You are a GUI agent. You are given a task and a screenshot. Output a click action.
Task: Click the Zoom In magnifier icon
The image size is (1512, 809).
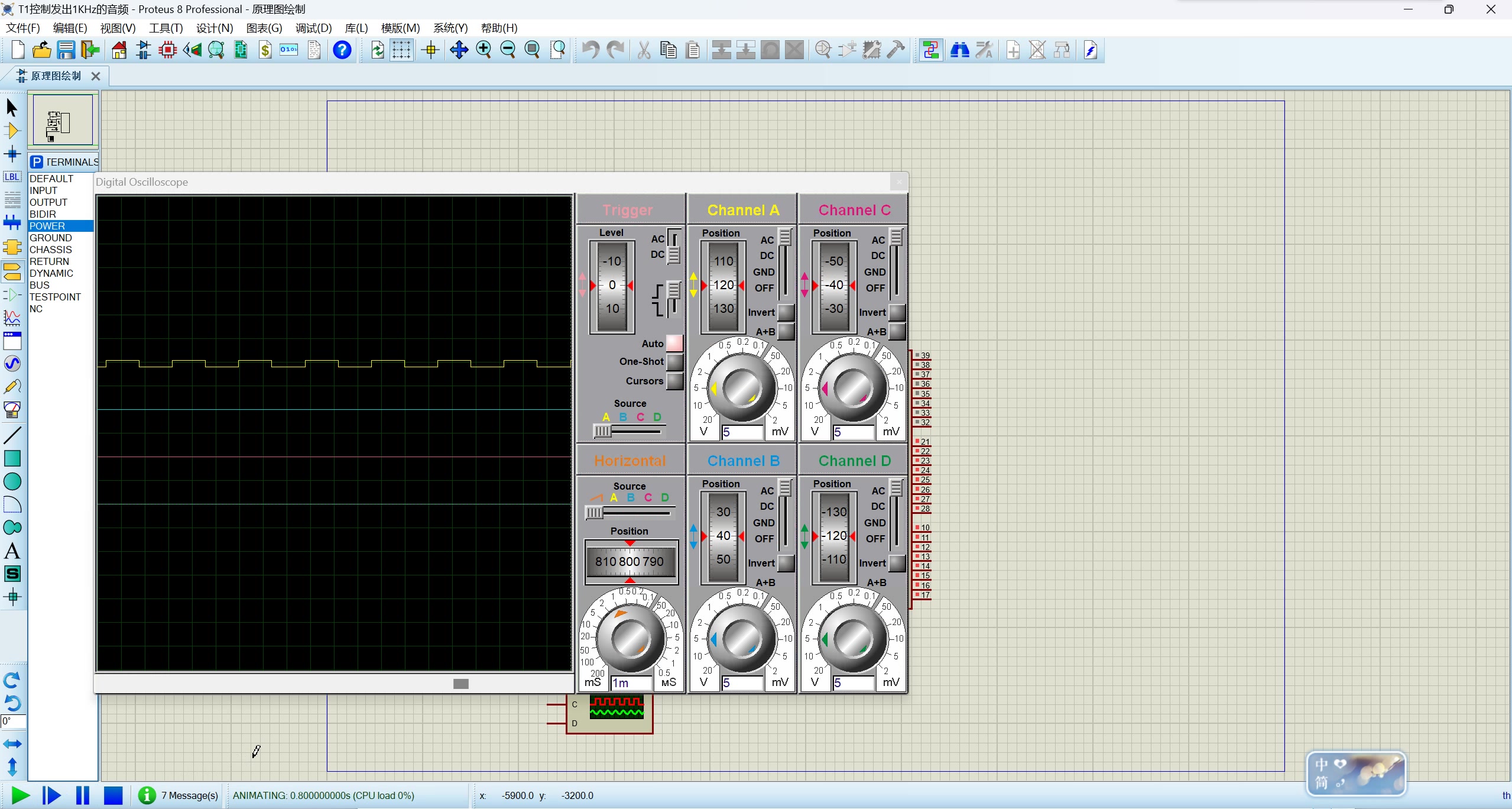tap(484, 50)
